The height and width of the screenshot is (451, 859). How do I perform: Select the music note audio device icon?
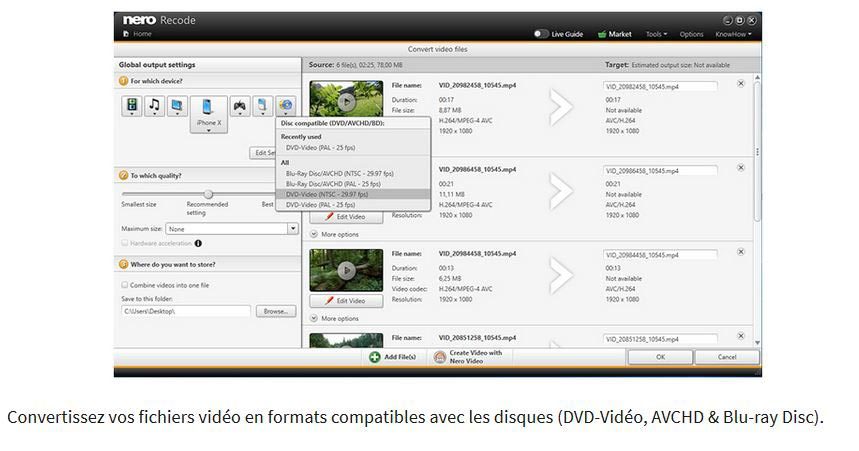[154, 106]
